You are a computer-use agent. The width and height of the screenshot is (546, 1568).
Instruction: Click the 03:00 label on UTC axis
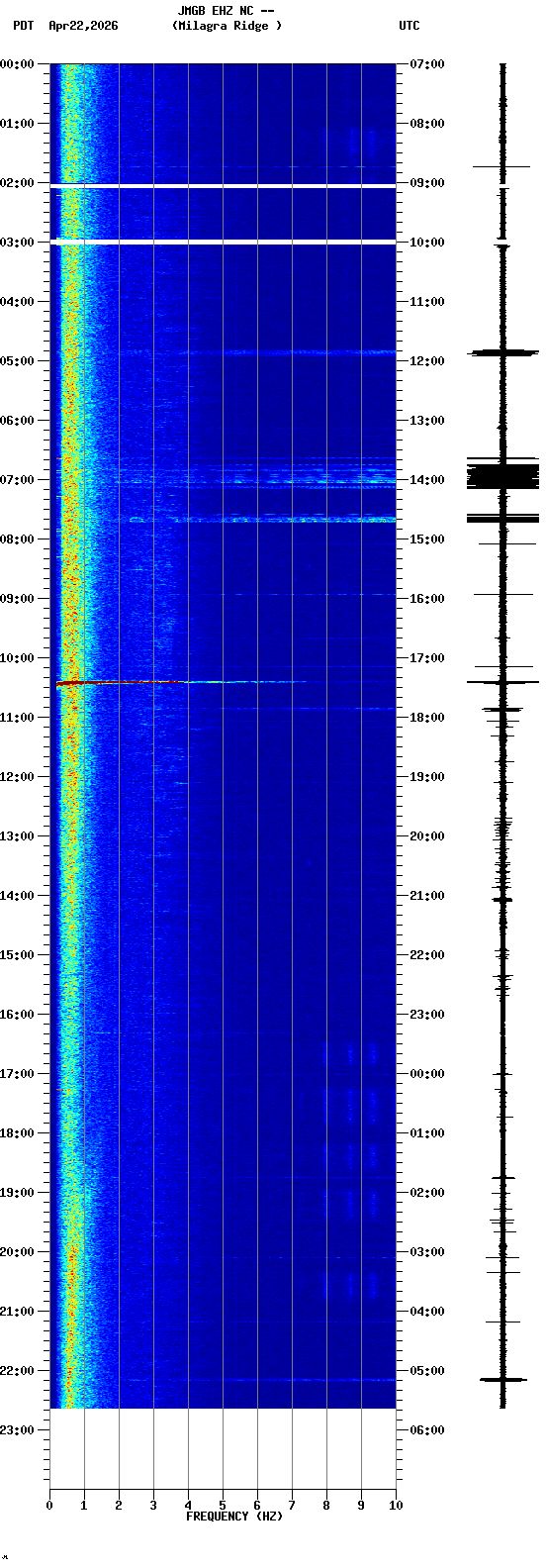[x=427, y=1252]
